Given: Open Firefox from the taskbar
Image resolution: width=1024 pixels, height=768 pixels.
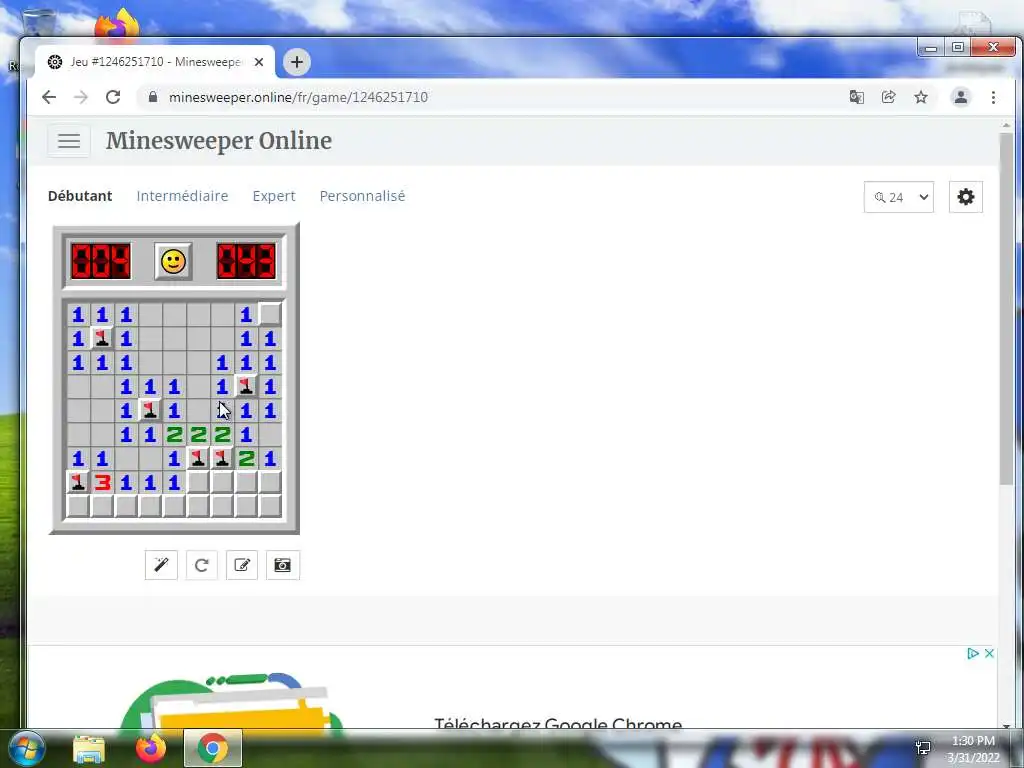Looking at the screenshot, I should pos(151,748).
